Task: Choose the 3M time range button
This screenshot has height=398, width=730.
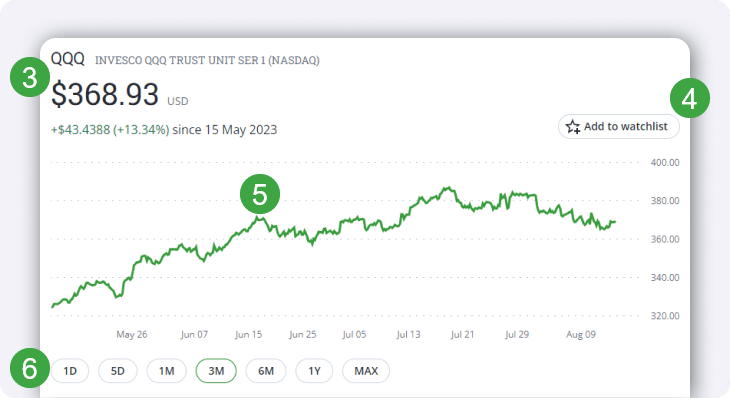Action: pyautogui.click(x=216, y=371)
